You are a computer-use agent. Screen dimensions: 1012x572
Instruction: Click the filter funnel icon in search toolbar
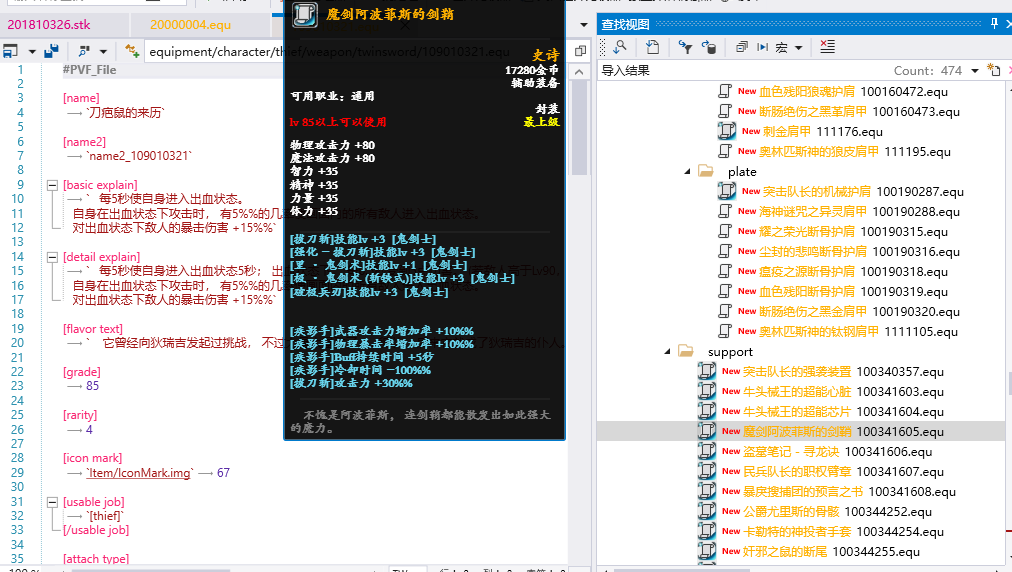(x=685, y=47)
